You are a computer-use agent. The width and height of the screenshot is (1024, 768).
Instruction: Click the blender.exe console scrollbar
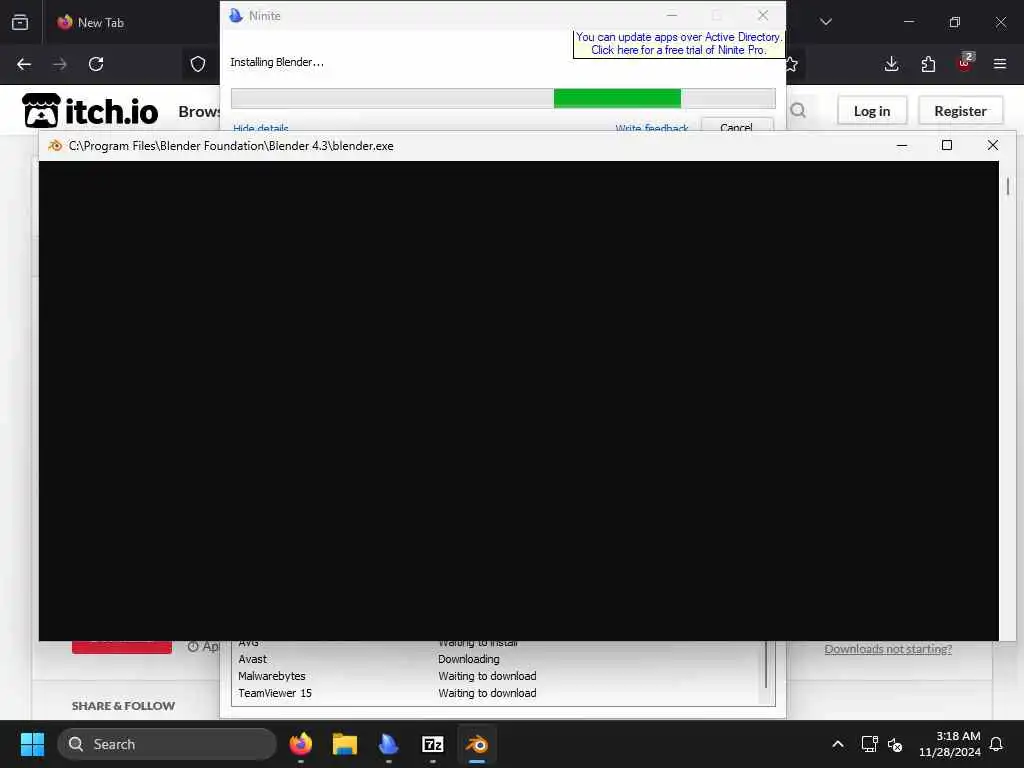(x=1008, y=187)
